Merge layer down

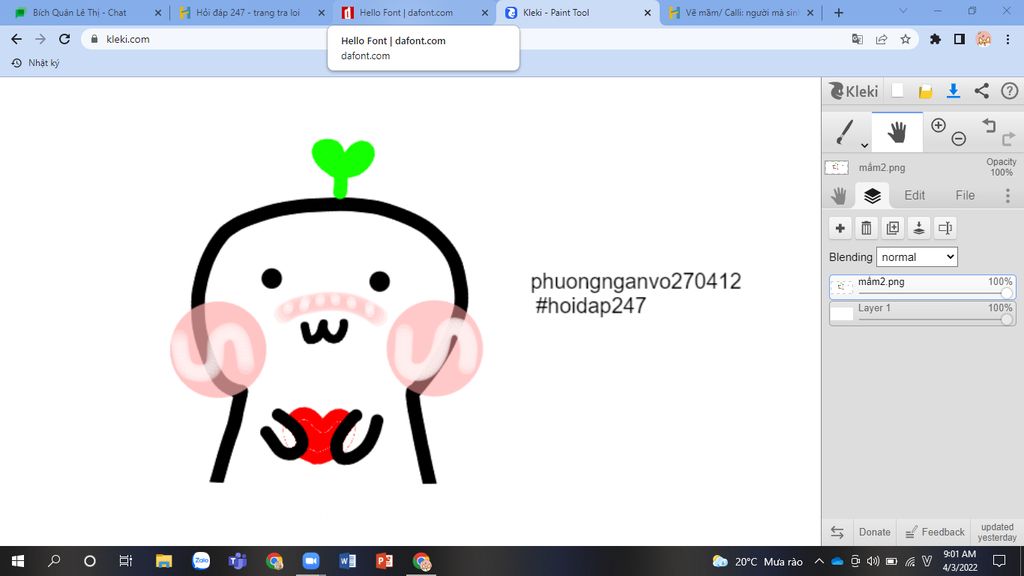tap(919, 228)
